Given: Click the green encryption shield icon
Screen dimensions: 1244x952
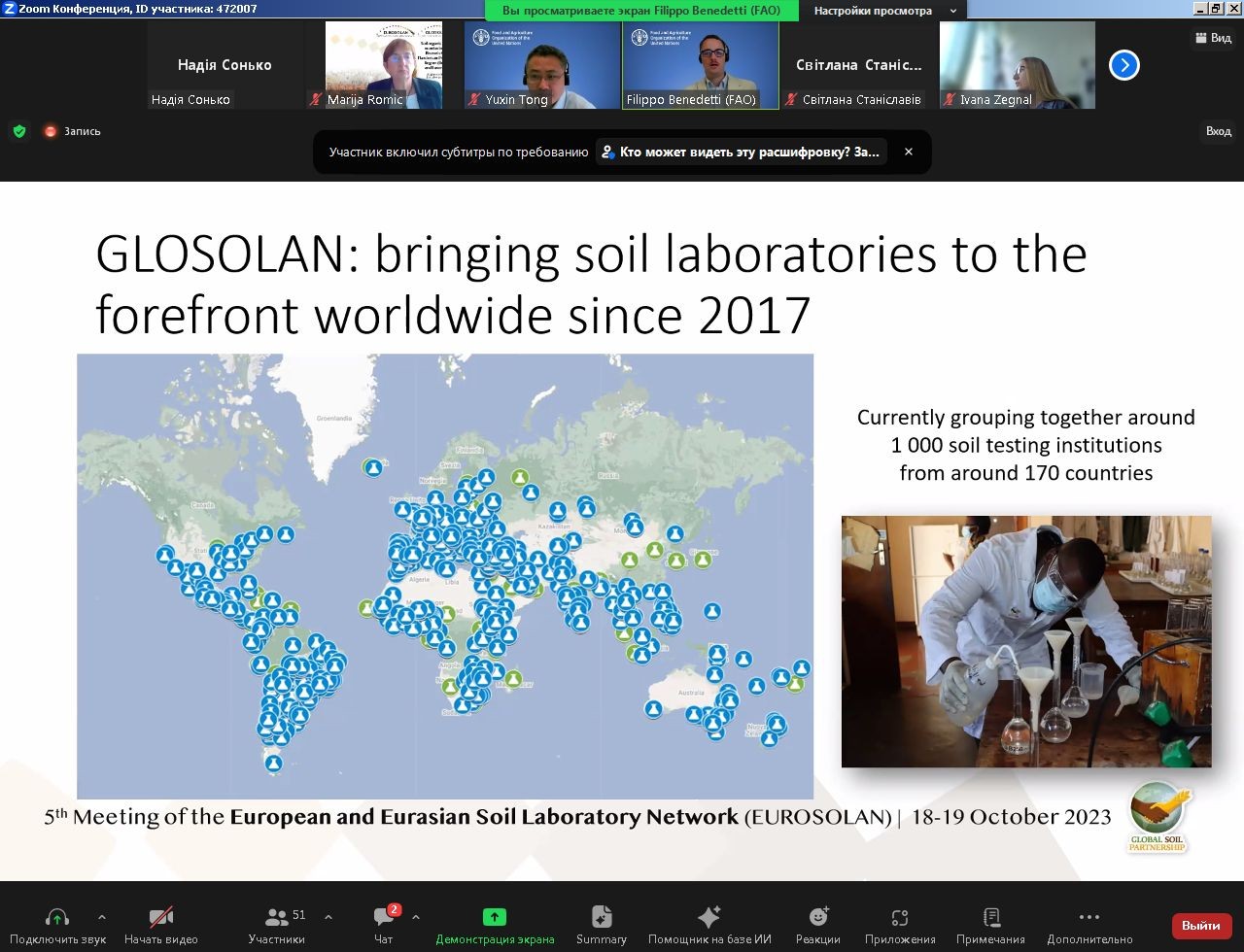Looking at the screenshot, I should click(x=19, y=131).
